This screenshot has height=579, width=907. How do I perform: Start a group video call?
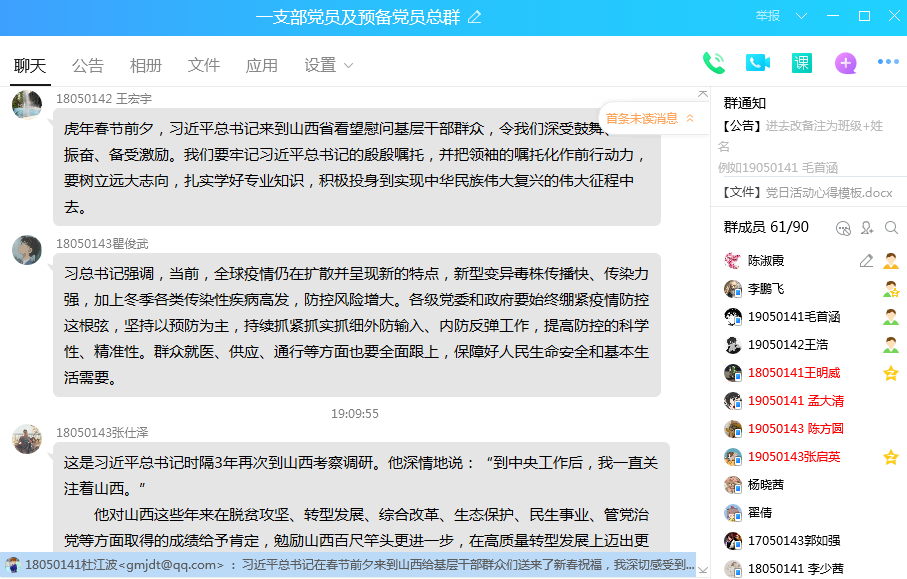[757, 63]
